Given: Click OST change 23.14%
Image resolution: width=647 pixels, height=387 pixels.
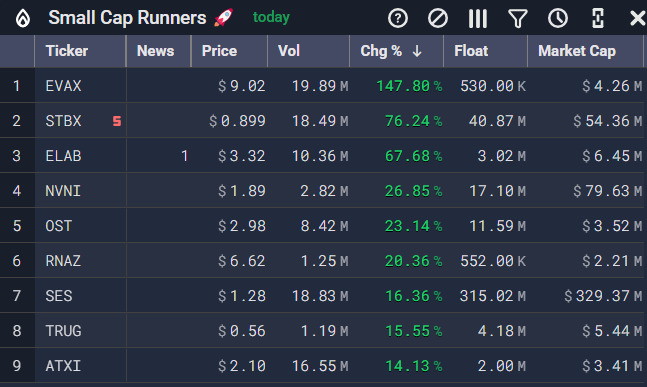Looking at the screenshot, I should coord(413,226).
